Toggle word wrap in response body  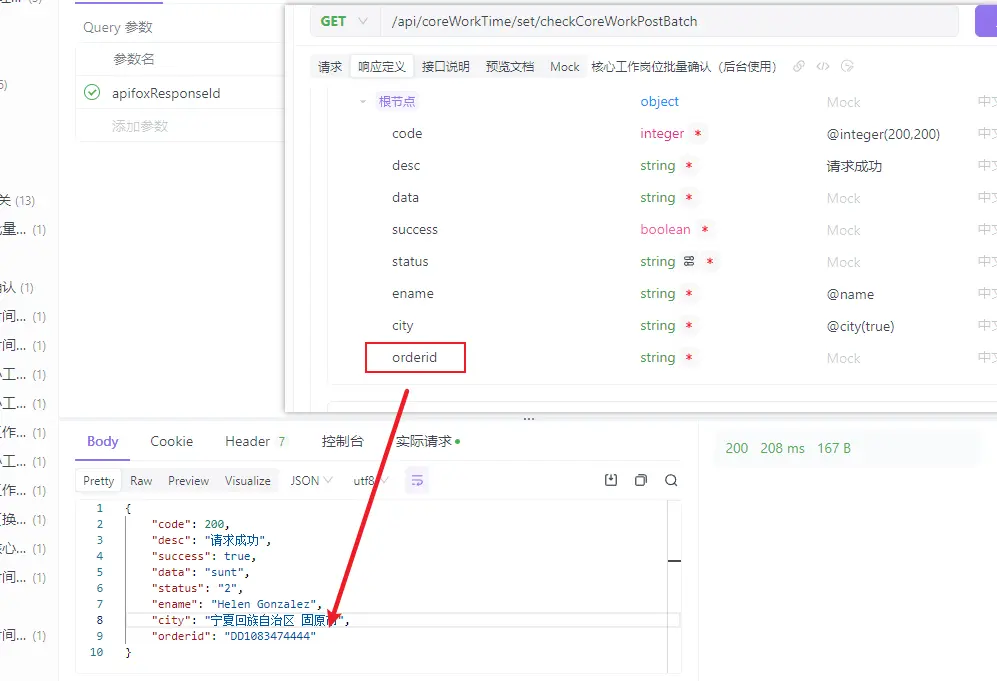pos(417,481)
